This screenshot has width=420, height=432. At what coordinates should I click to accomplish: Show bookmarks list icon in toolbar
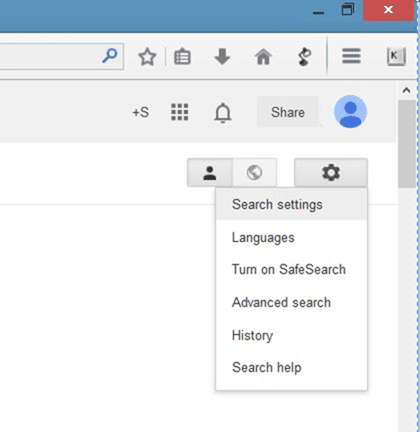(182, 56)
